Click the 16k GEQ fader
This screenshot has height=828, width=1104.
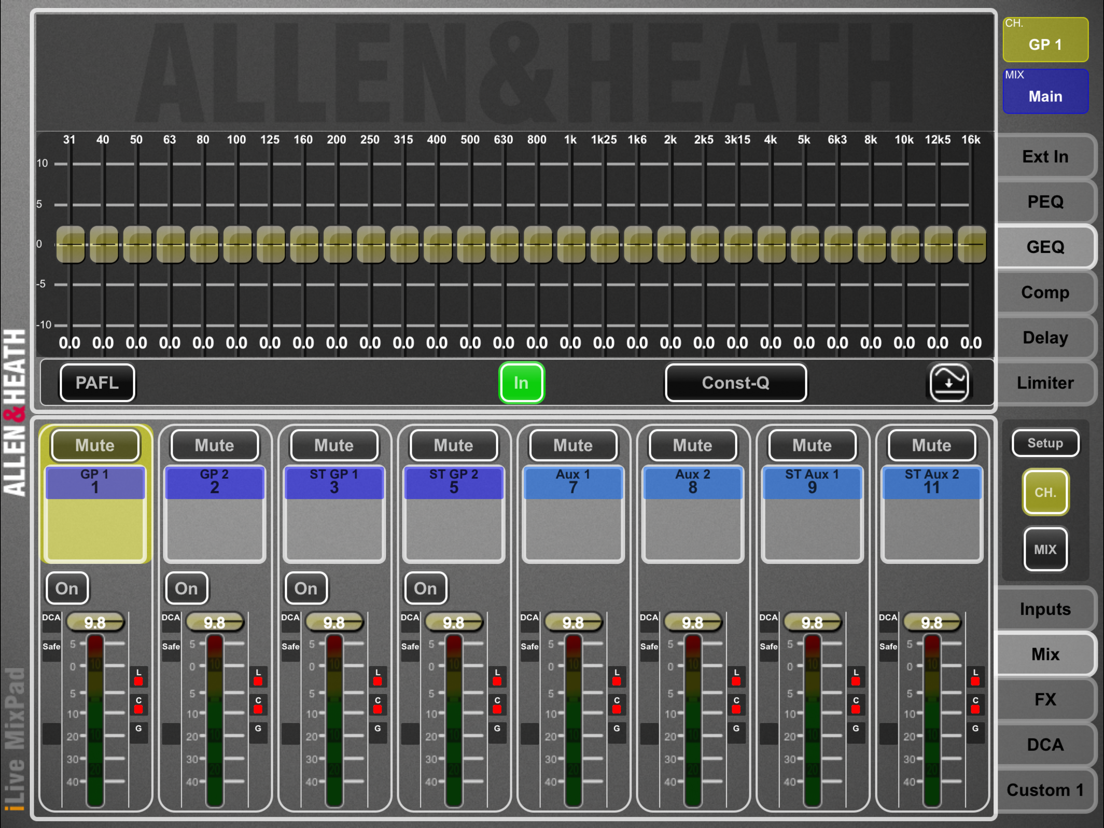(972, 244)
